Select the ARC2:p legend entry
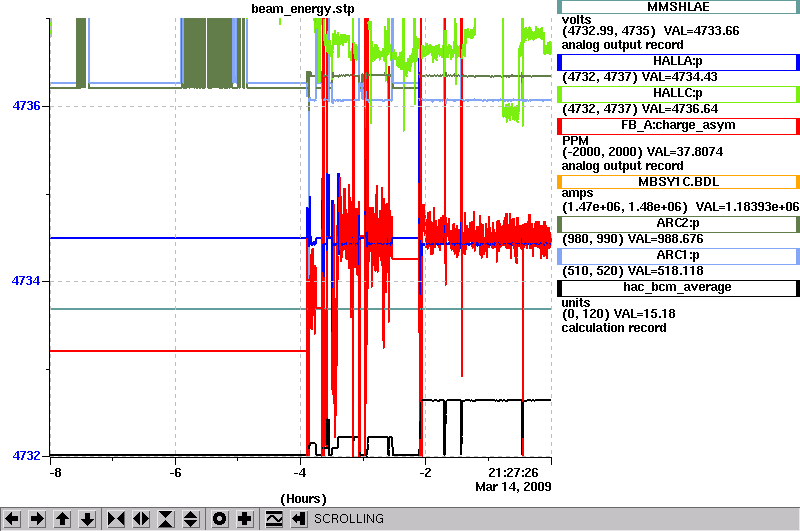This screenshot has width=800, height=531. tap(678, 224)
